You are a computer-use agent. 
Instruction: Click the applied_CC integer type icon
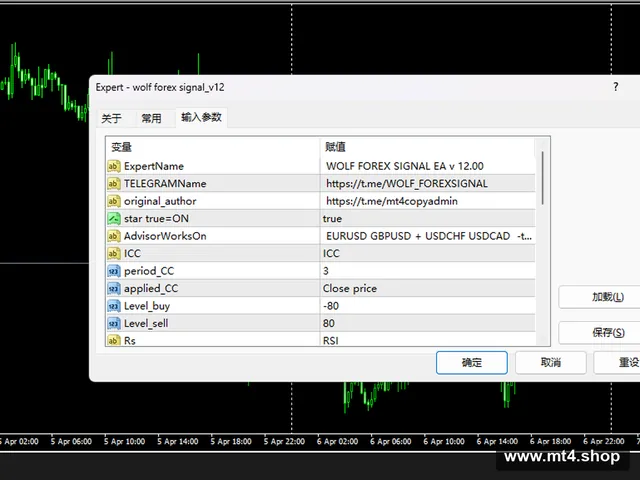(x=114, y=289)
